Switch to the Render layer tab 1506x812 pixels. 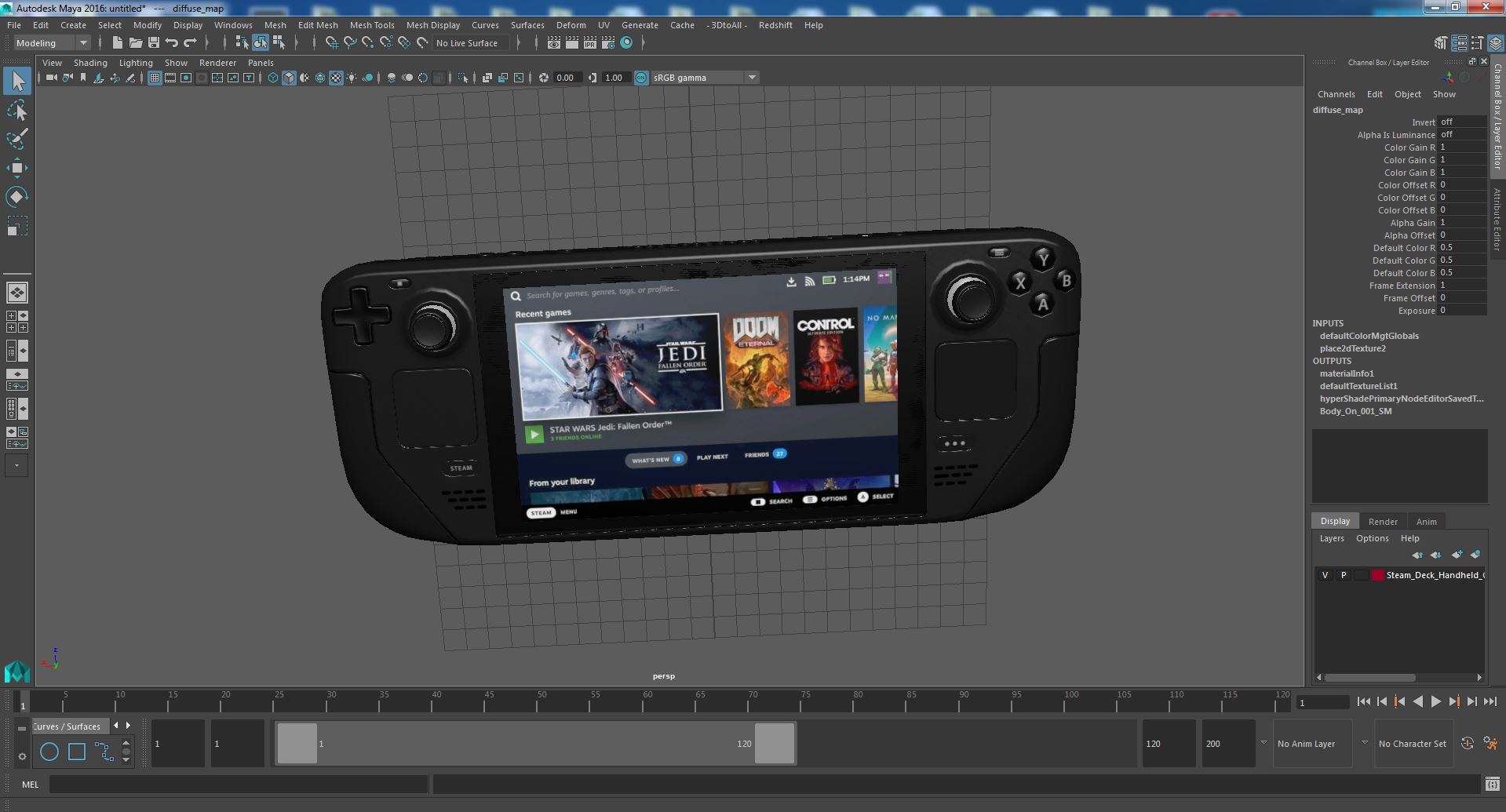[x=1383, y=522]
